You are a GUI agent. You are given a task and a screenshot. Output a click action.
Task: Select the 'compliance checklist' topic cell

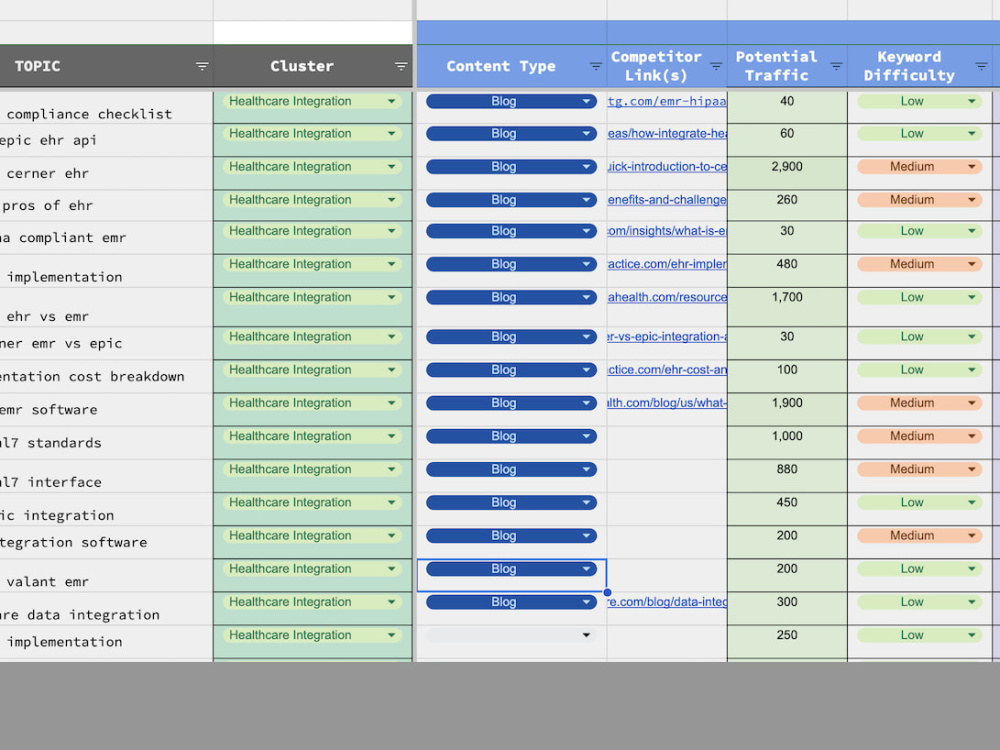click(107, 107)
